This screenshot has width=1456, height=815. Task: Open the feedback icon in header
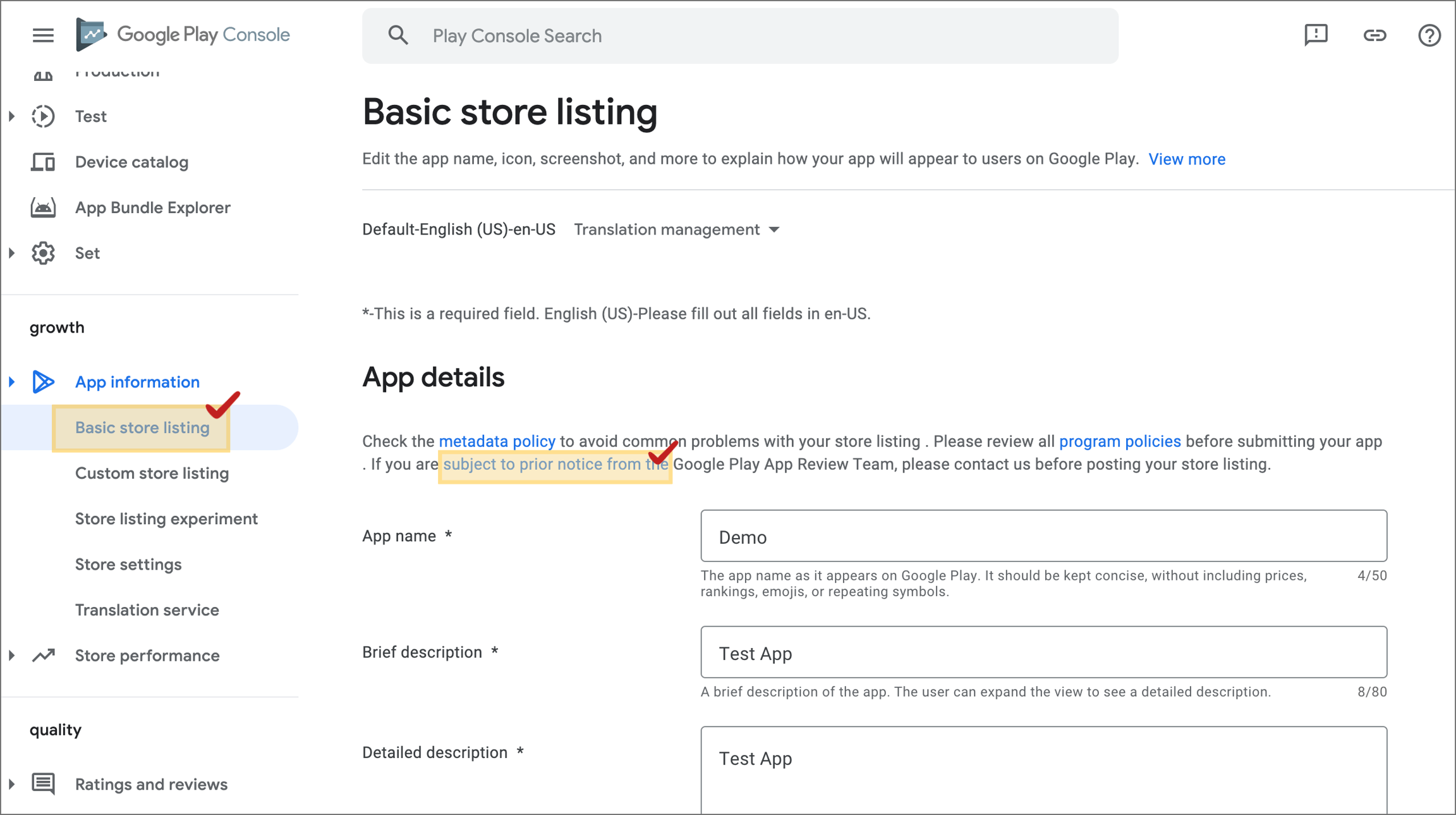point(1316,35)
